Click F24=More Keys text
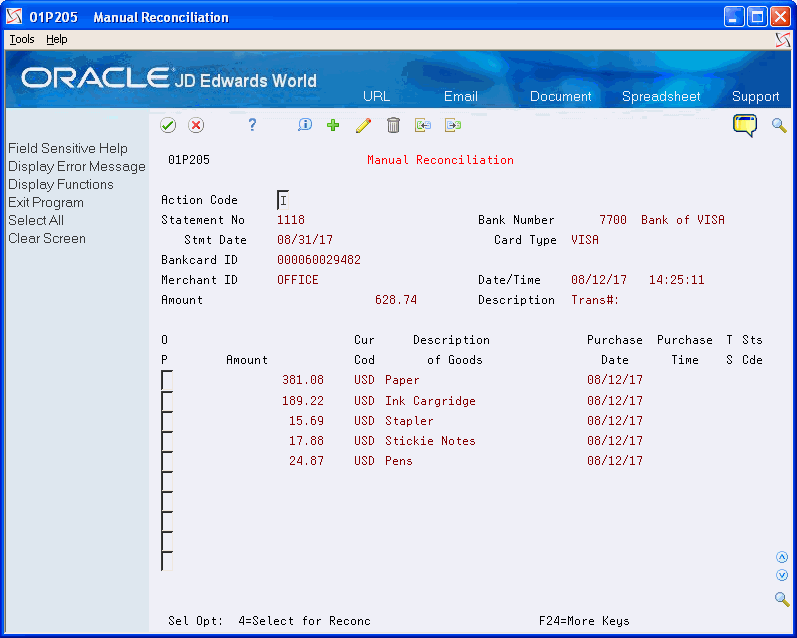 click(584, 621)
